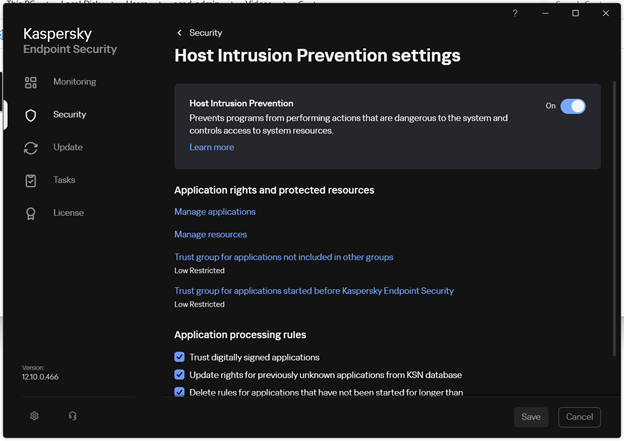Open support via the headset icon
Image resolution: width=624 pixels, height=441 pixels.
pyautogui.click(x=72, y=416)
